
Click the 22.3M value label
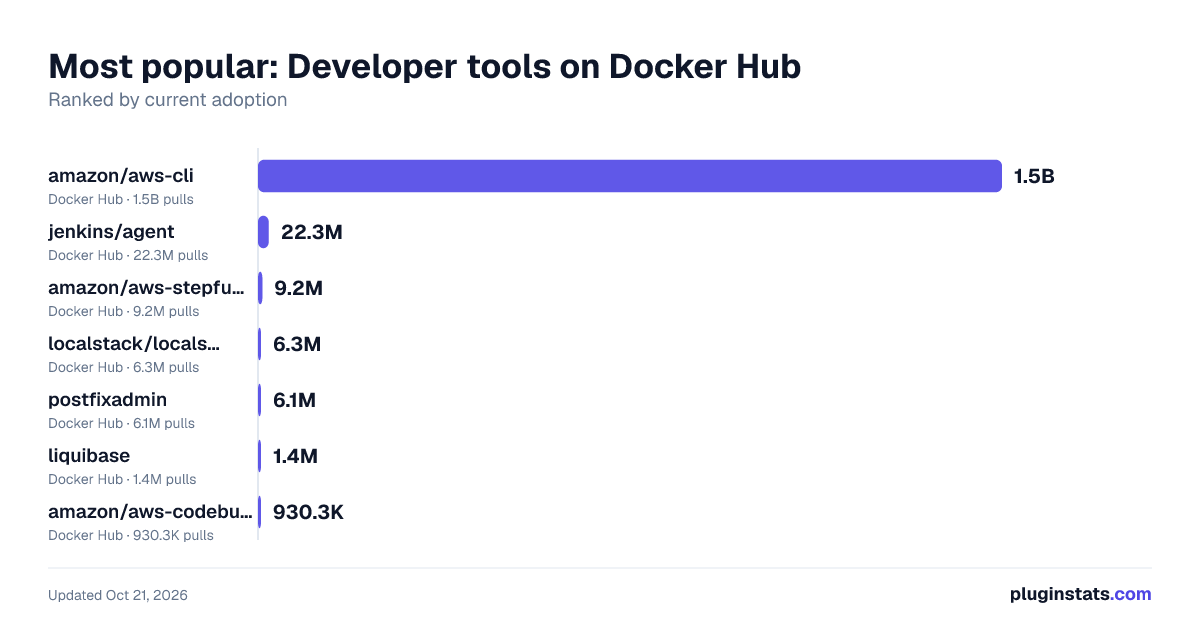click(312, 232)
